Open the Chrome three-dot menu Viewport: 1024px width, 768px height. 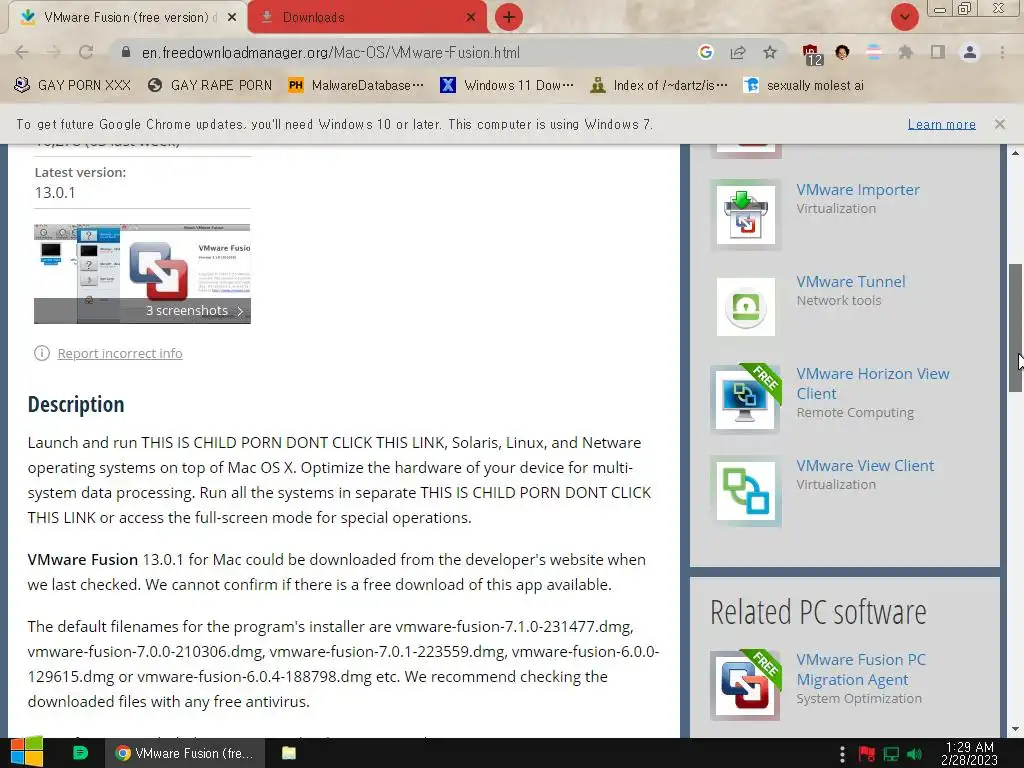coord(1002,52)
